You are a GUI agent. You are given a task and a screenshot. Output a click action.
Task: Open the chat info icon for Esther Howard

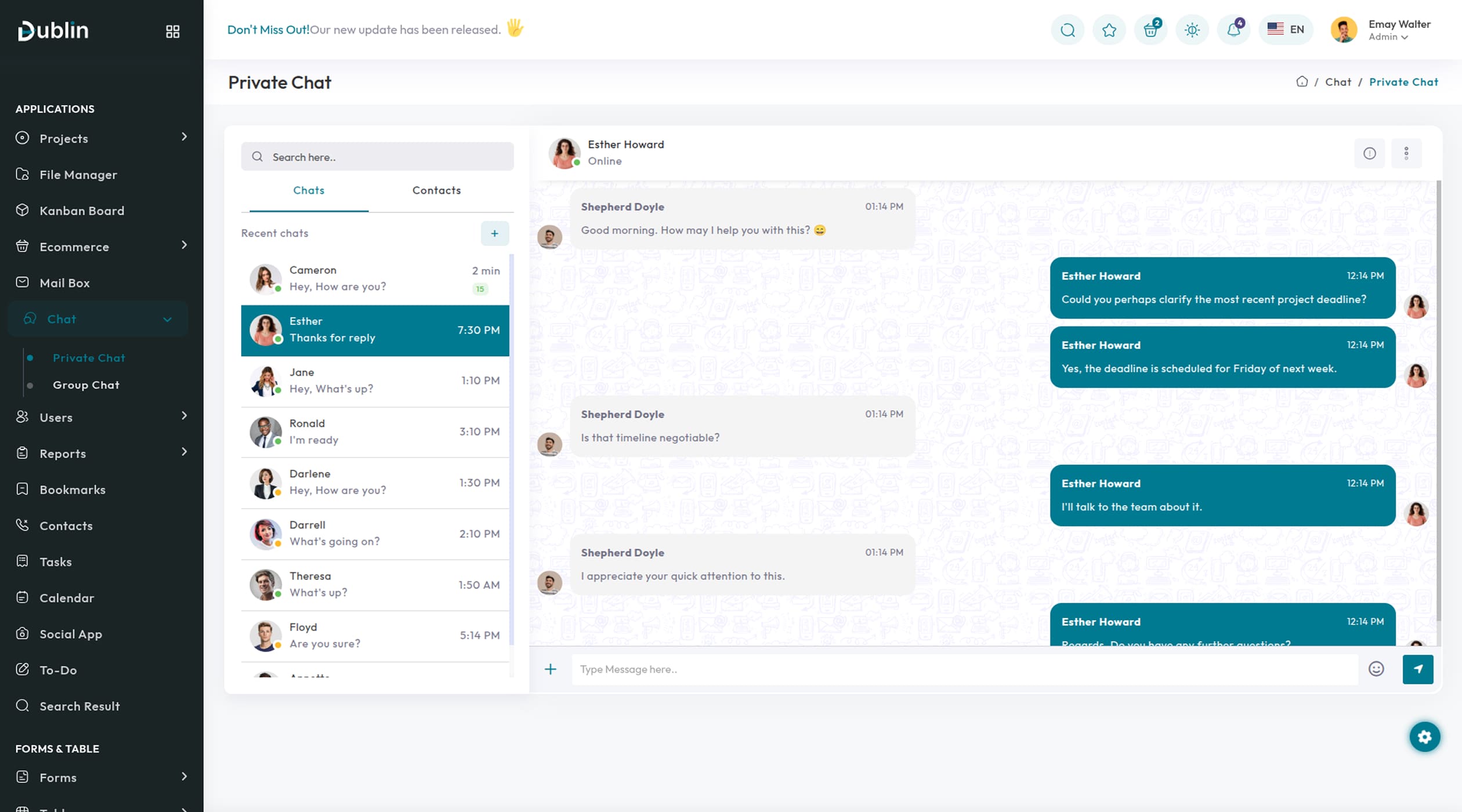coord(1369,153)
